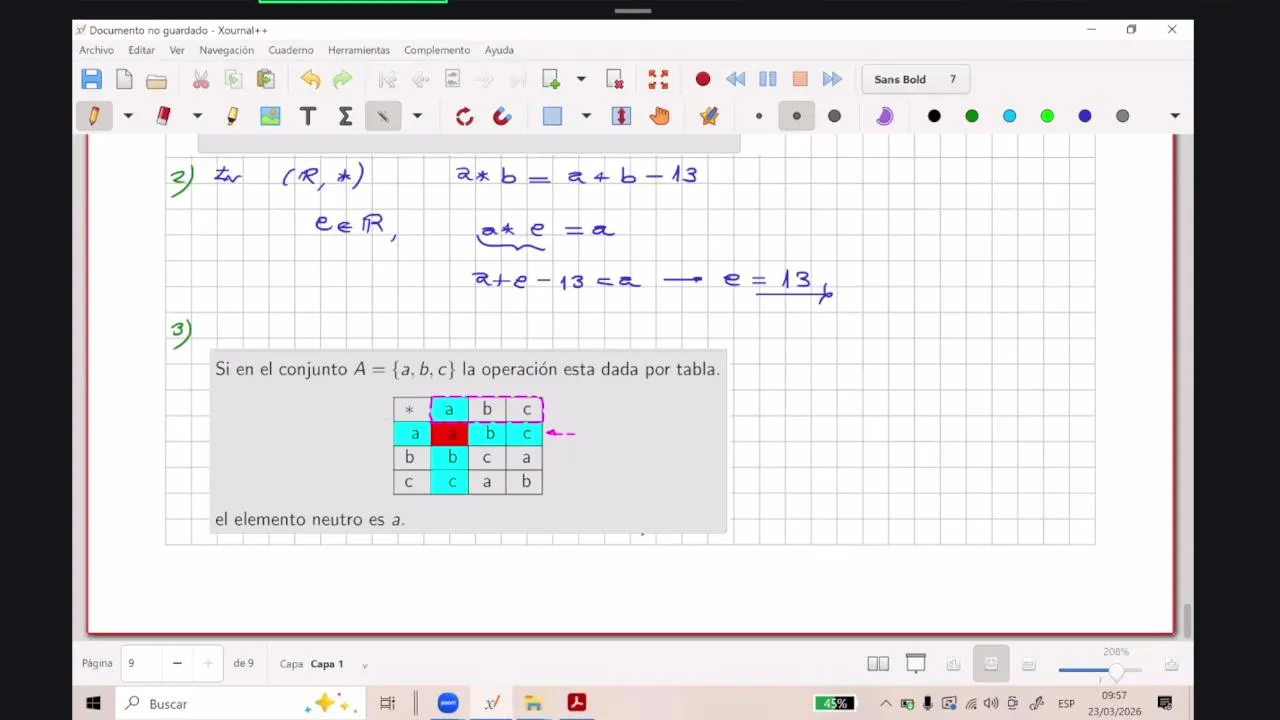Expand the toolbar overflow arrow at right
This screenshot has width=1280, height=720.
point(1175,116)
